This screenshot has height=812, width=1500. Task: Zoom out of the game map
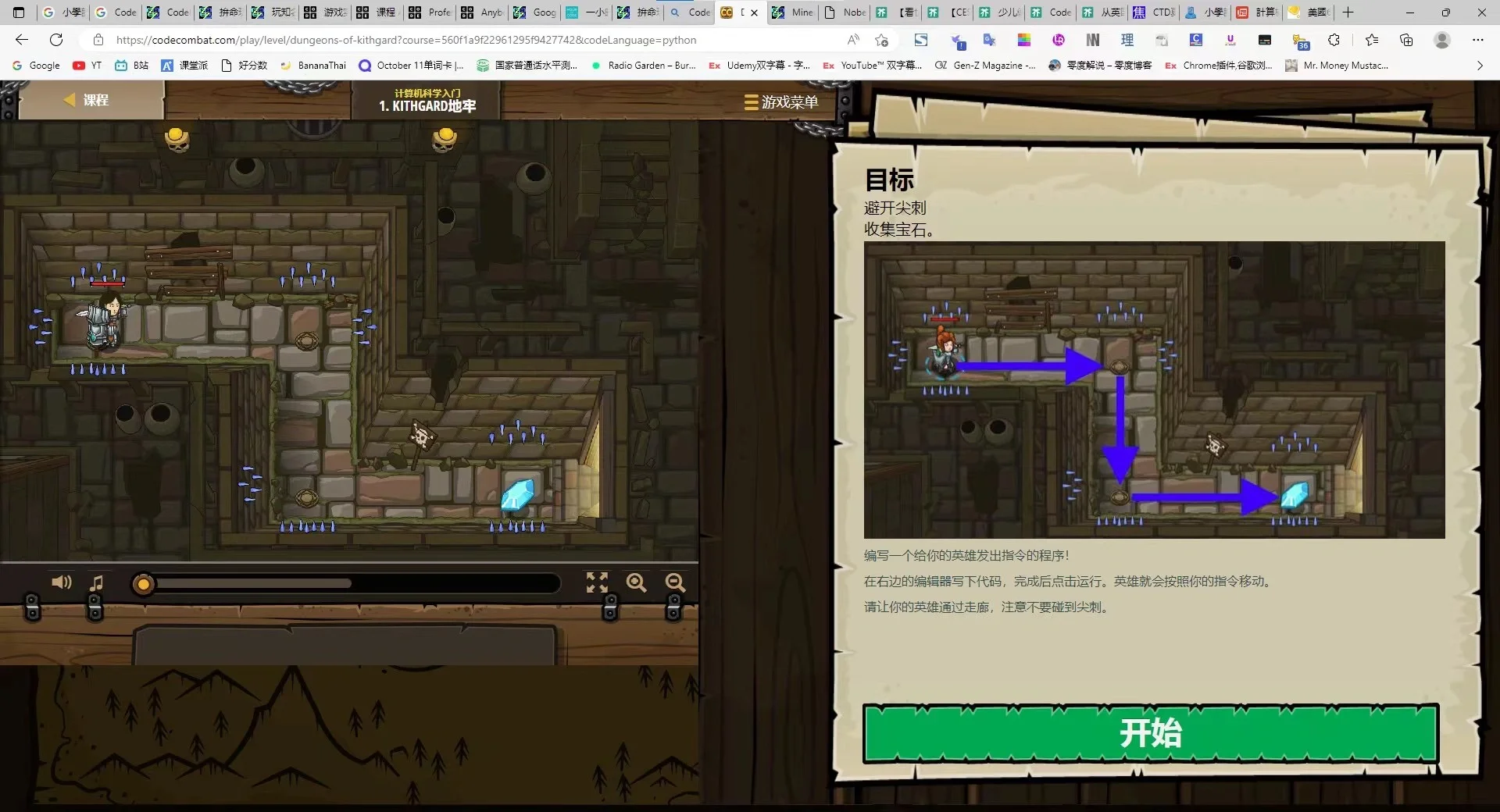pos(675,582)
